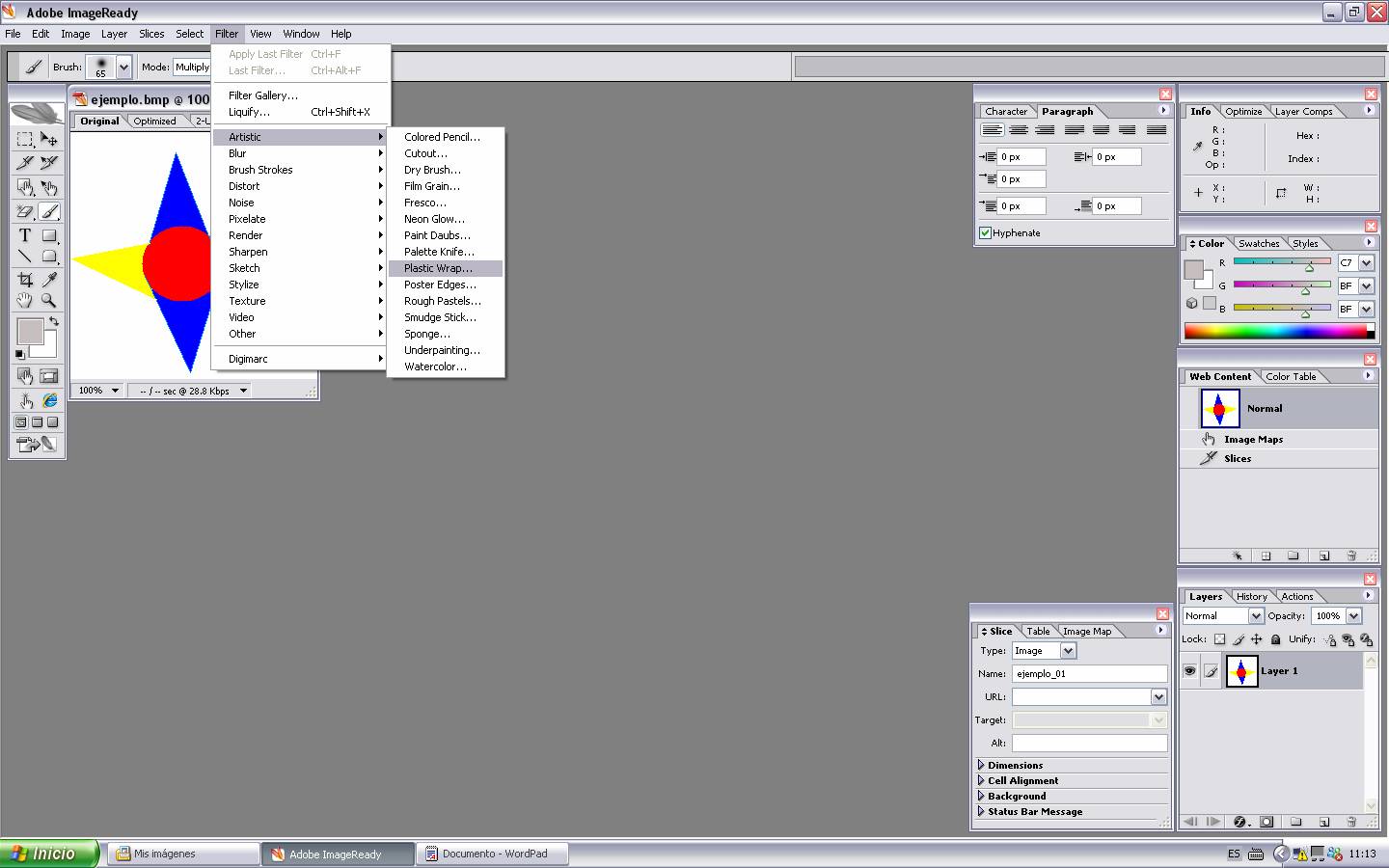Screen dimensions: 1389x868
Task: Open the Paragraph panel flyout menu arrow
Action: point(1162,111)
